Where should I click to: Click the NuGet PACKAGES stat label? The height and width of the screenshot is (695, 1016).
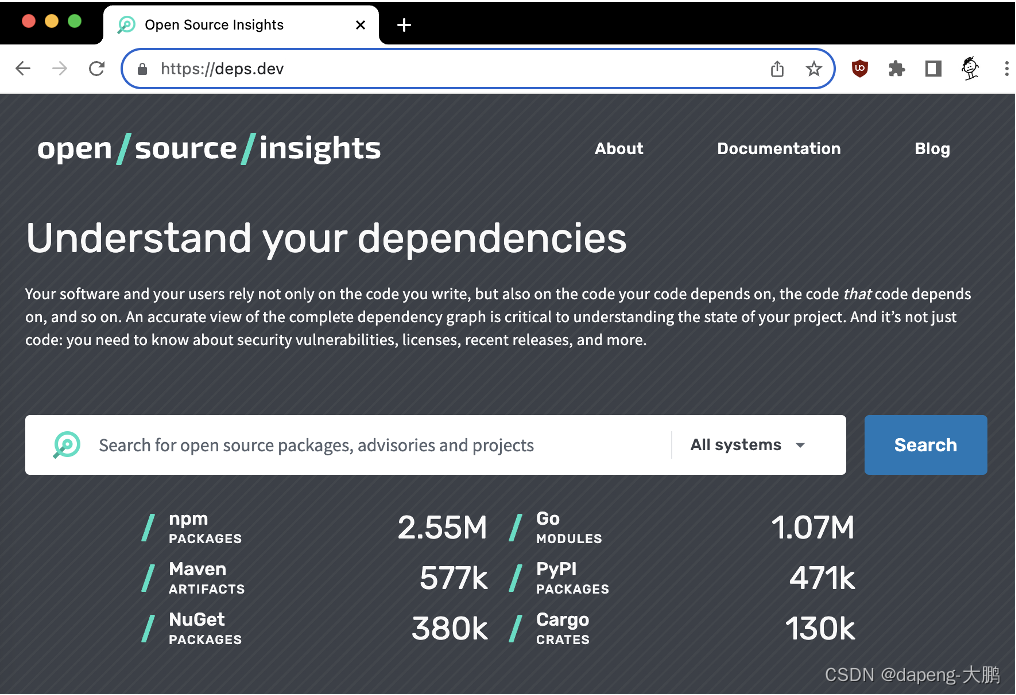(x=205, y=629)
